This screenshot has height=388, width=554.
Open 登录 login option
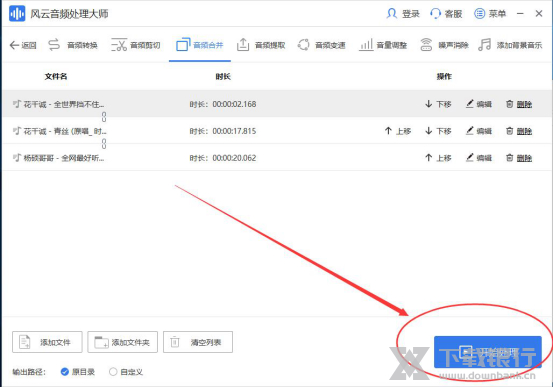pos(403,14)
